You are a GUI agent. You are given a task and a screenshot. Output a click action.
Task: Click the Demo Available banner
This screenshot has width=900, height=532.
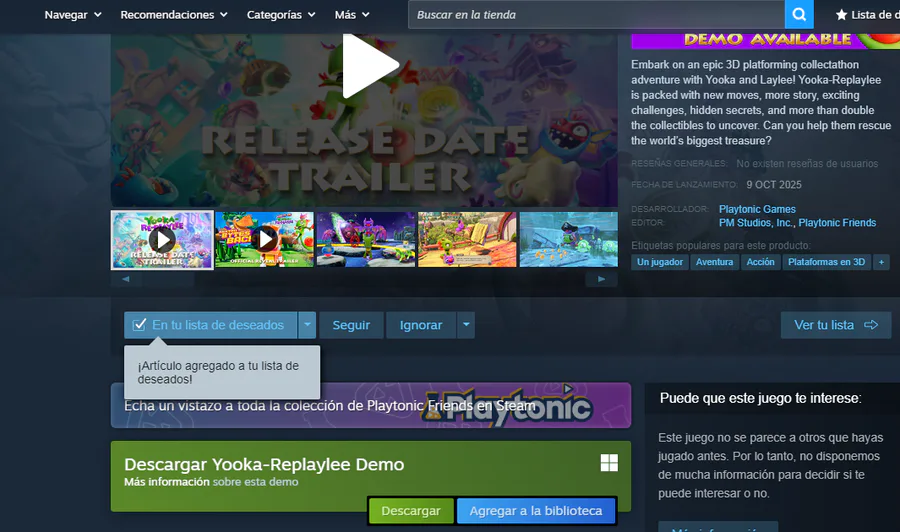pos(766,40)
